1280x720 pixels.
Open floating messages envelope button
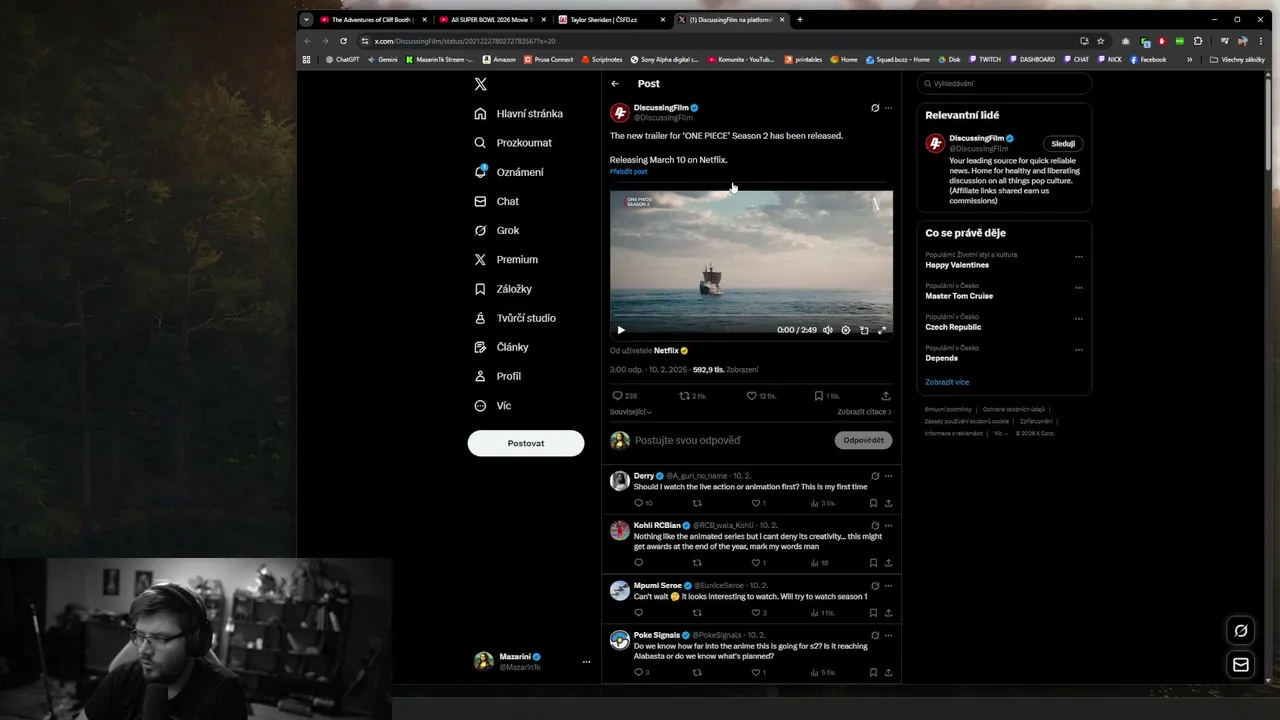pyautogui.click(x=1241, y=665)
